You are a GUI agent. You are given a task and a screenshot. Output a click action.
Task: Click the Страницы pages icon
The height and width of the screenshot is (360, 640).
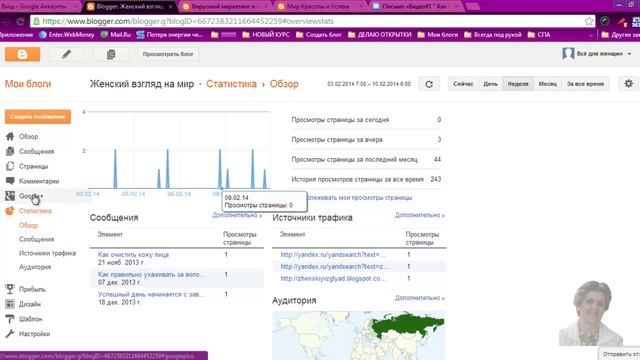pos(10,166)
